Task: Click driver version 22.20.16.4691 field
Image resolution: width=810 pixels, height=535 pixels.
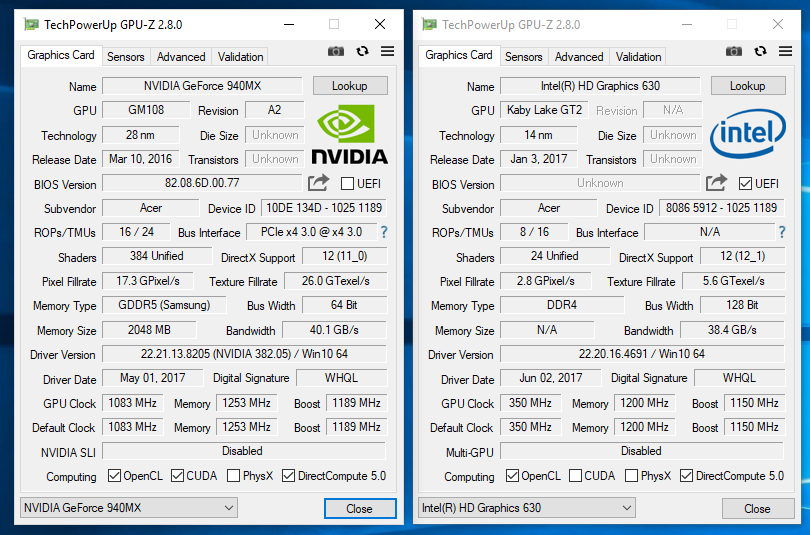Action: coord(642,354)
